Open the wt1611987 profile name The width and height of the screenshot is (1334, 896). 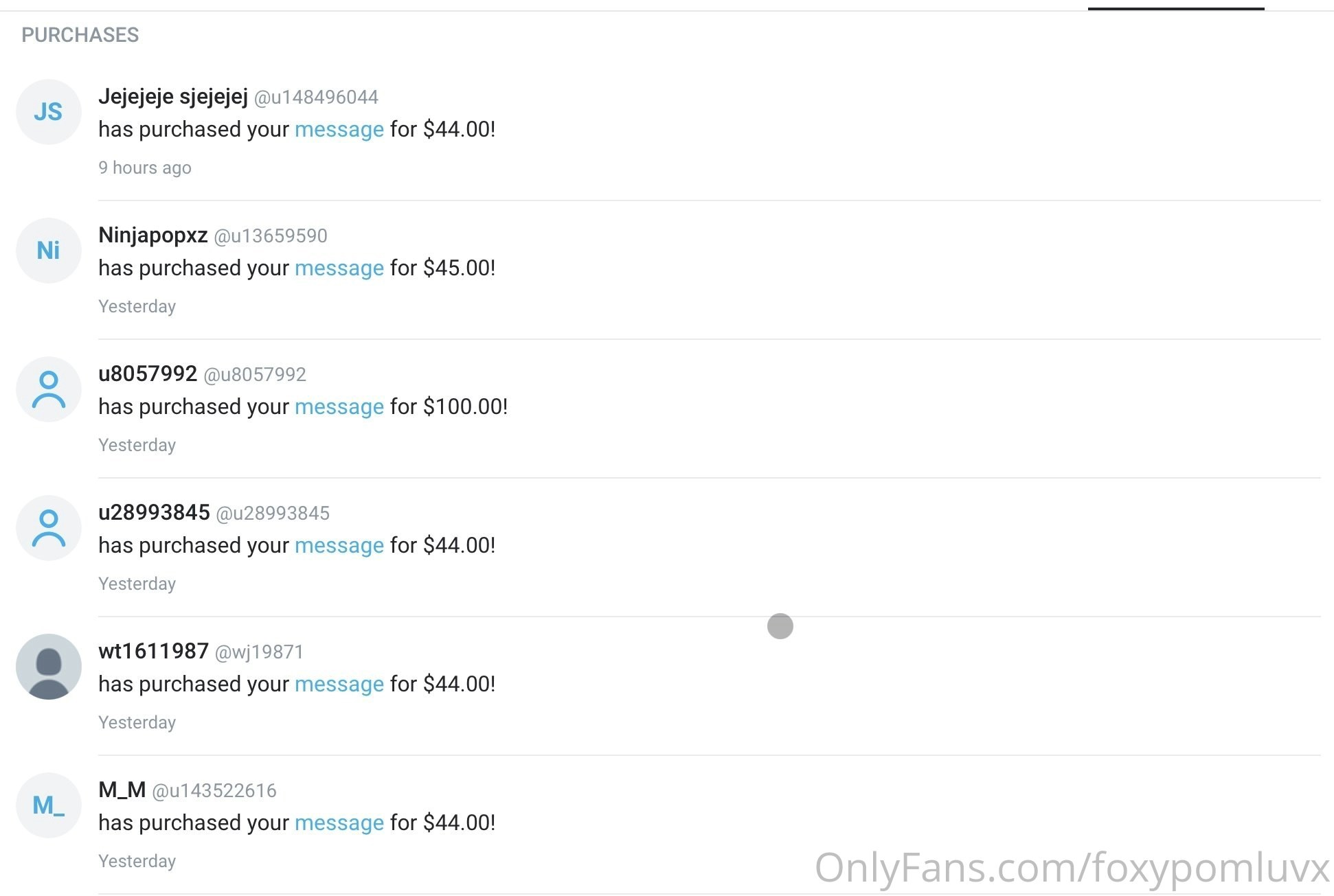[153, 651]
